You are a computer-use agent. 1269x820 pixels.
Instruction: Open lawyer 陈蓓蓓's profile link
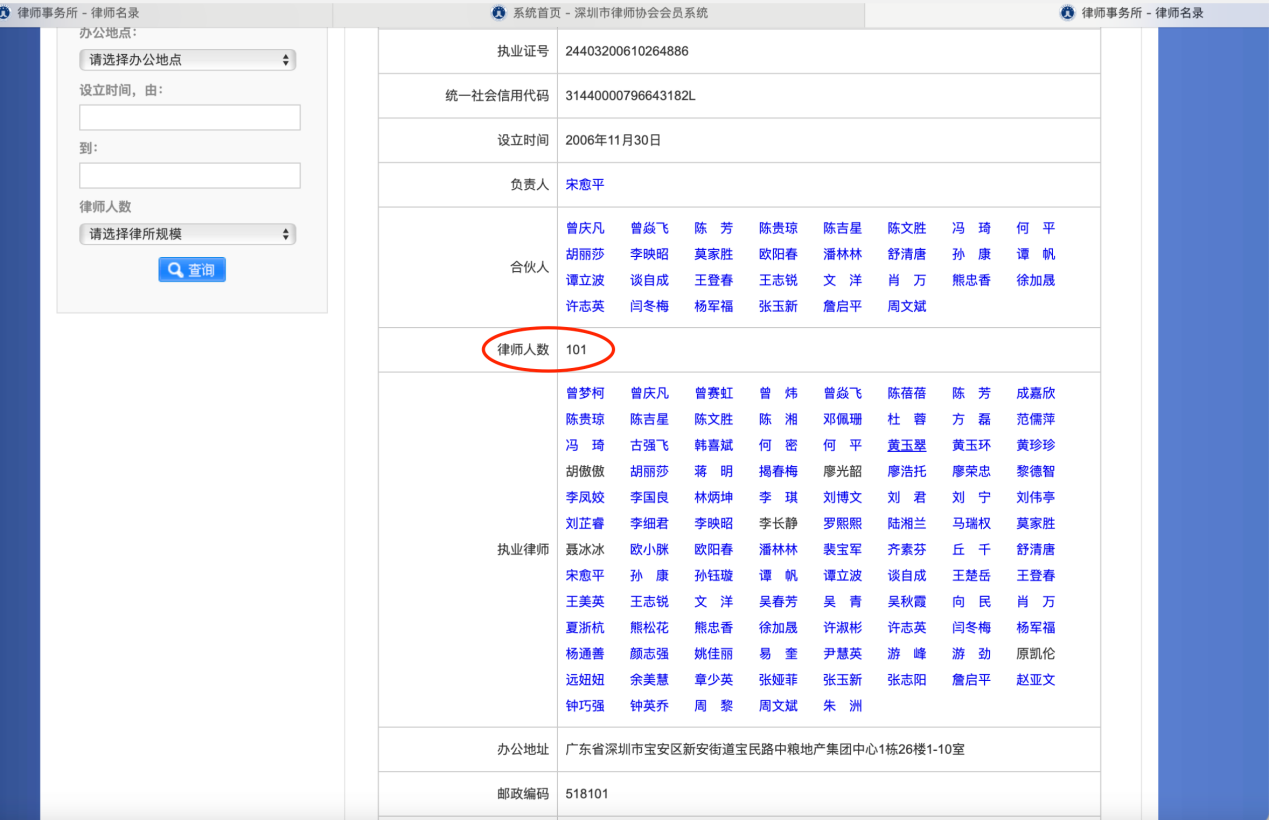(x=907, y=393)
